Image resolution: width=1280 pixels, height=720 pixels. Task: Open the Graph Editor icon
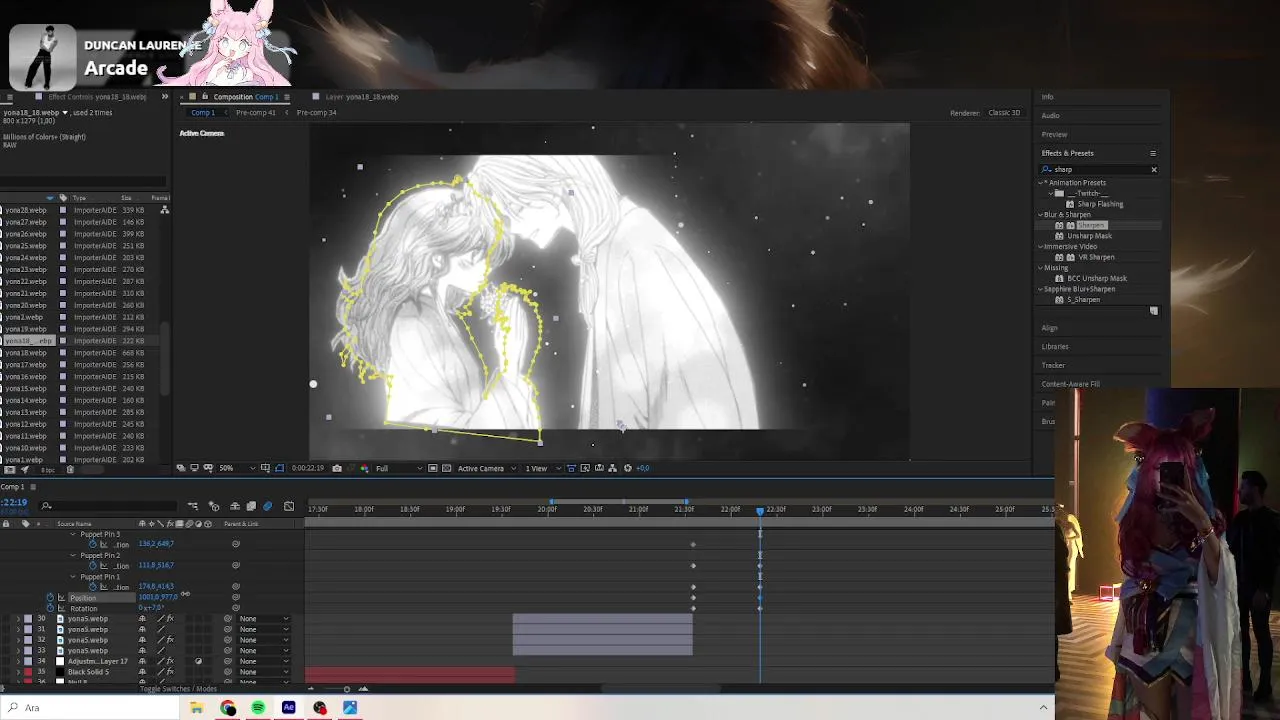point(289,506)
